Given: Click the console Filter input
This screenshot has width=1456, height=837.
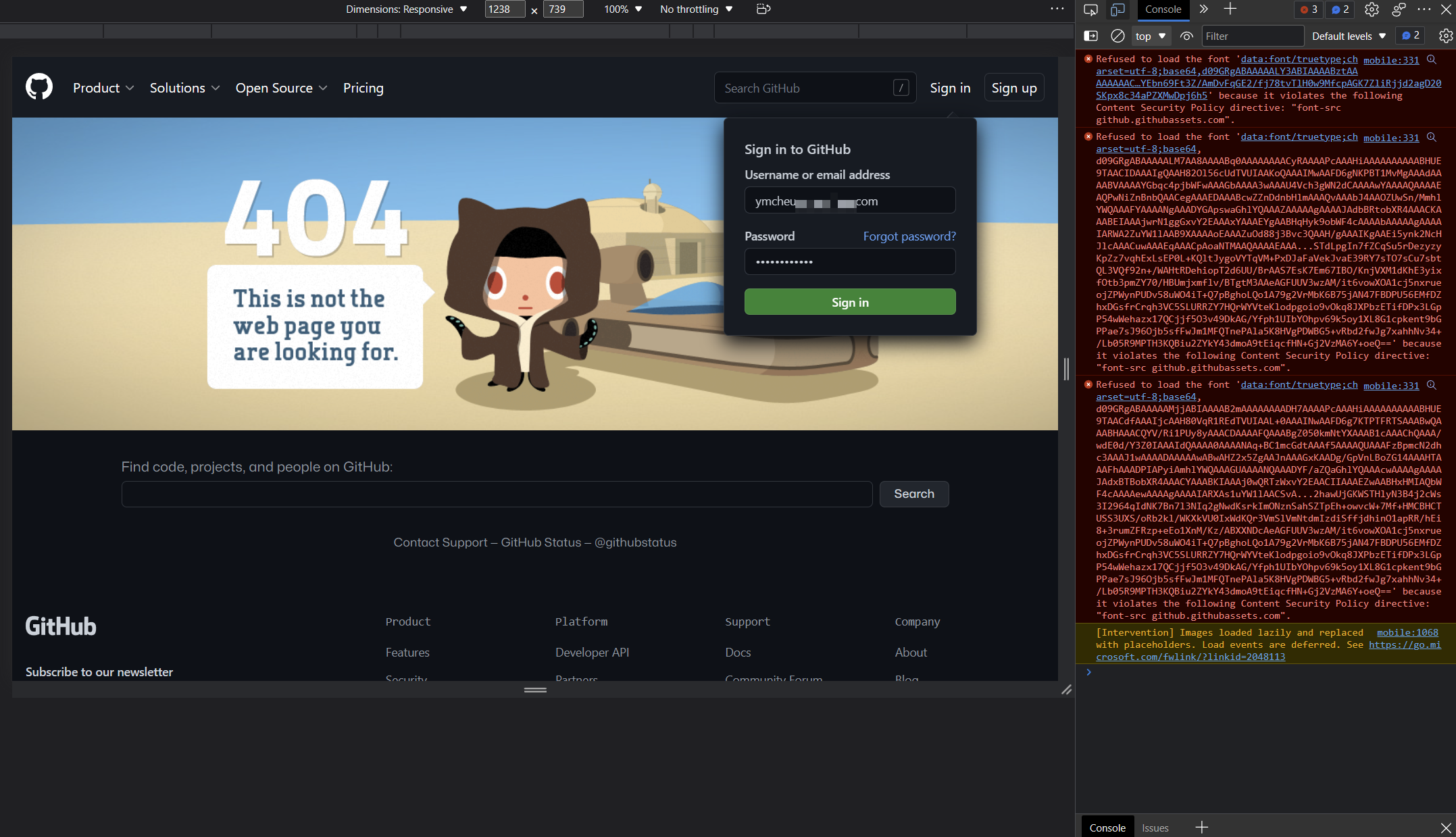Looking at the screenshot, I should tap(1253, 36).
